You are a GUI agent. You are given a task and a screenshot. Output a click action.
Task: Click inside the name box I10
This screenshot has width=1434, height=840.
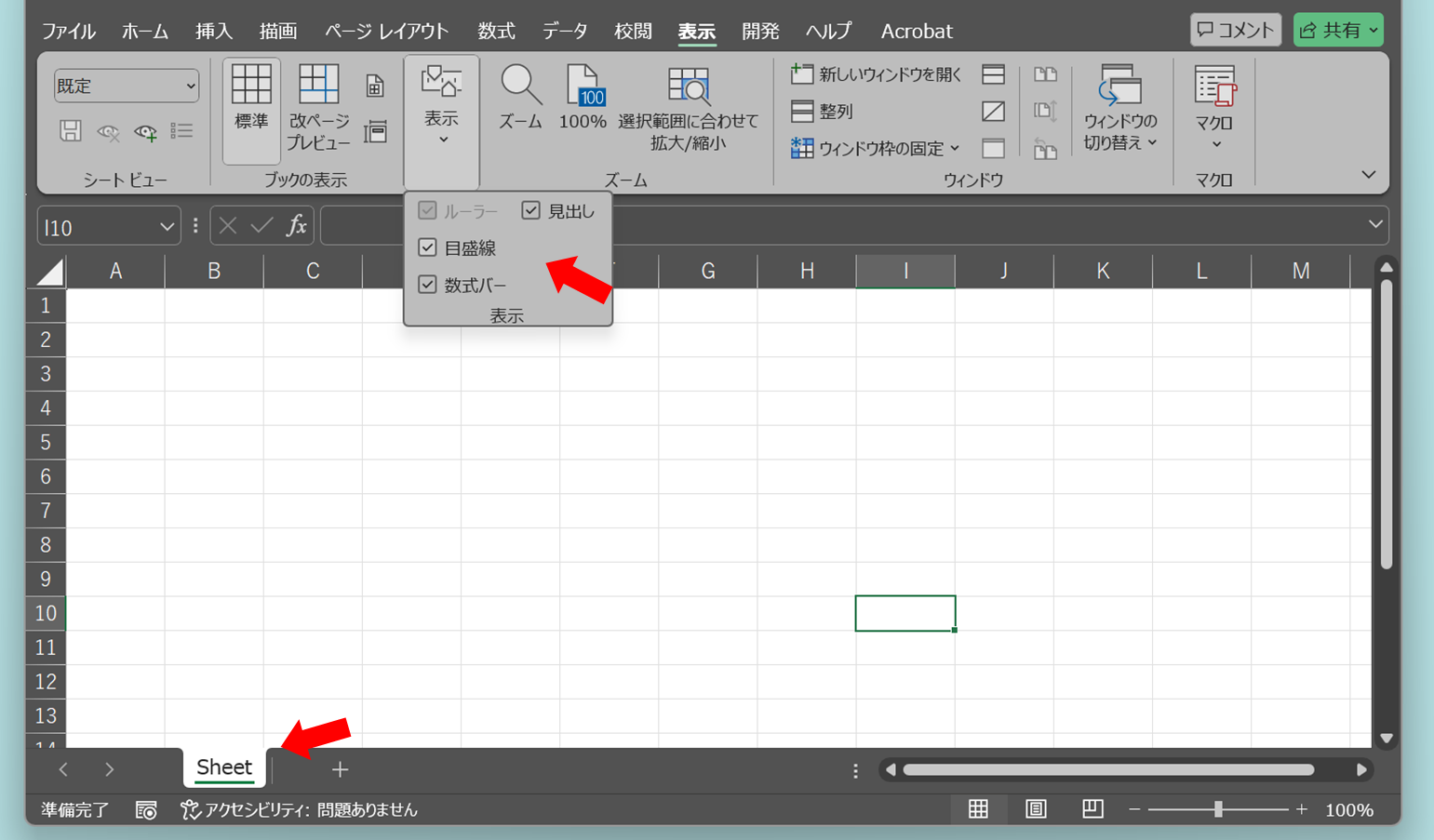[97, 227]
